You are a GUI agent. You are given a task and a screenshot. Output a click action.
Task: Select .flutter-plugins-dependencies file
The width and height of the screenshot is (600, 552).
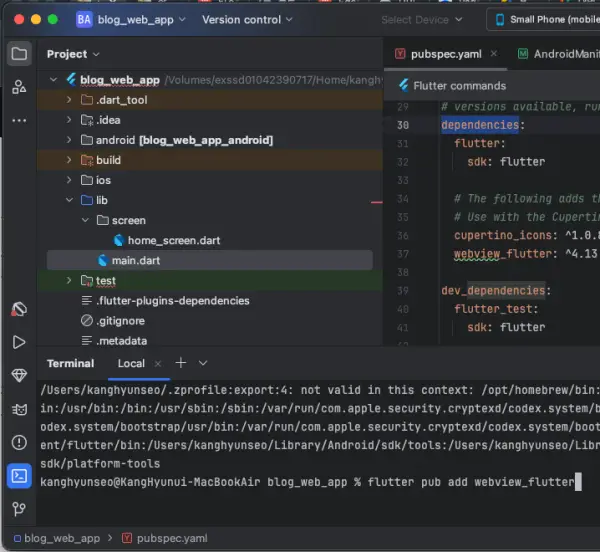173,301
